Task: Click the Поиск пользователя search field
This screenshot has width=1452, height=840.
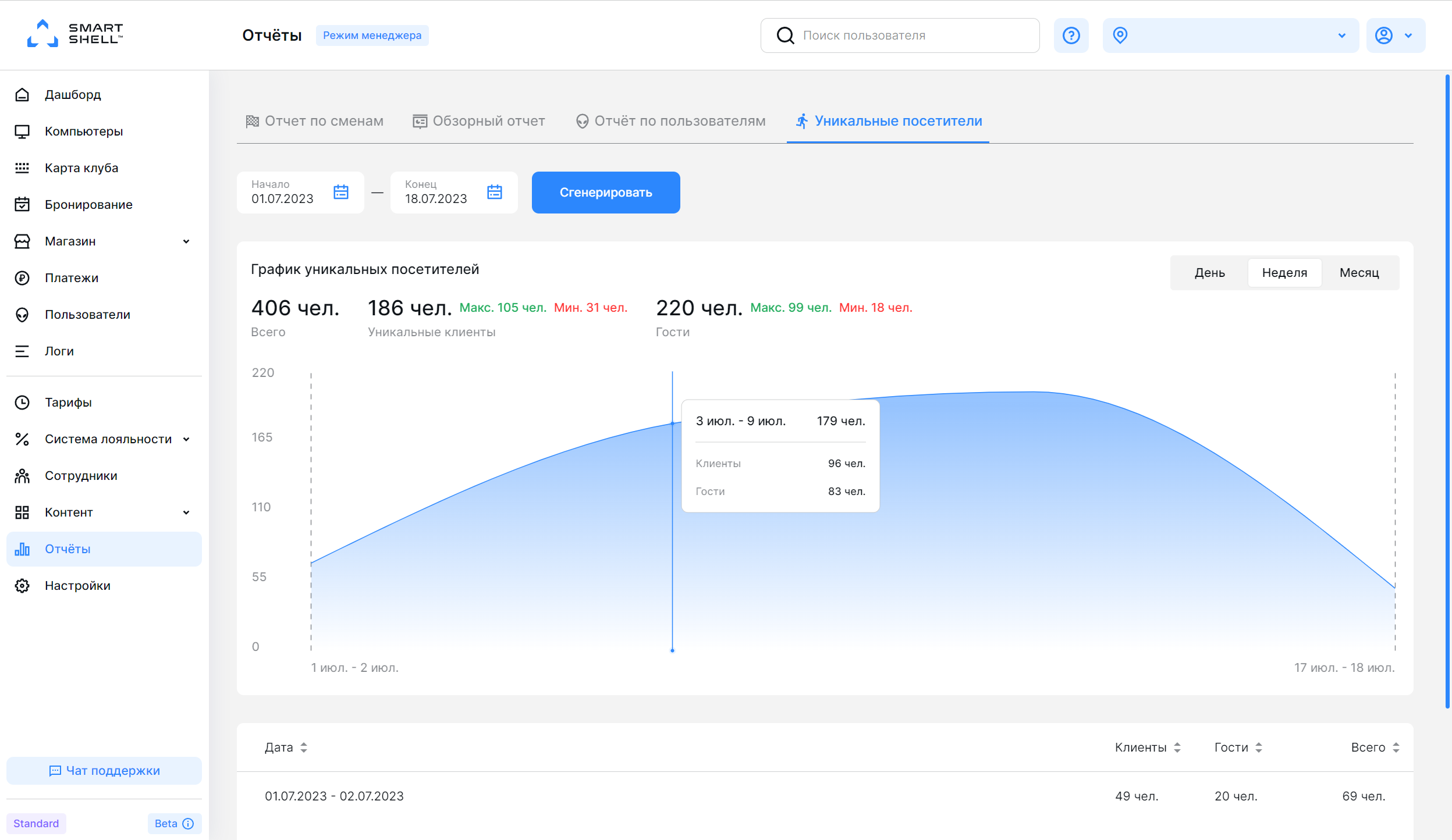Action: tap(900, 35)
